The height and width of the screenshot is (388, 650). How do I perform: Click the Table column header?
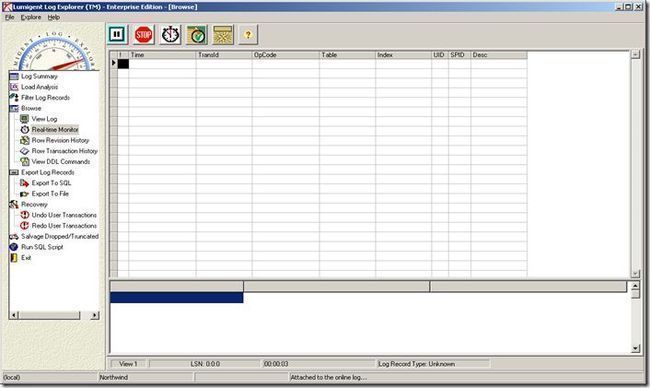tap(347, 55)
